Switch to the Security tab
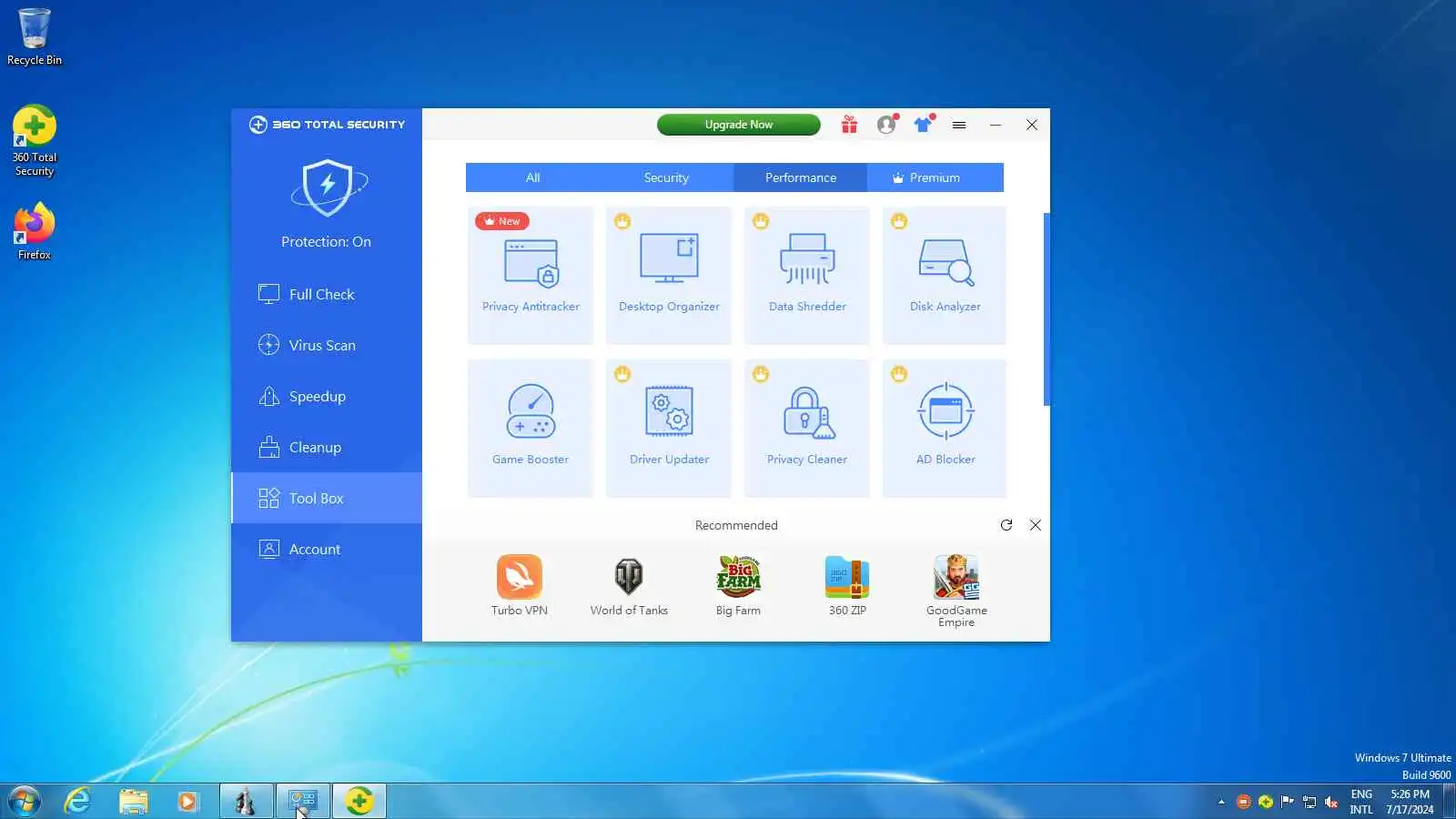This screenshot has width=1456, height=819. pos(666,177)
